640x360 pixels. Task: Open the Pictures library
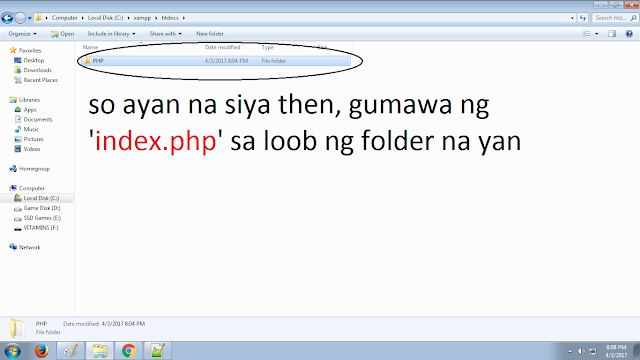point(33,139)
